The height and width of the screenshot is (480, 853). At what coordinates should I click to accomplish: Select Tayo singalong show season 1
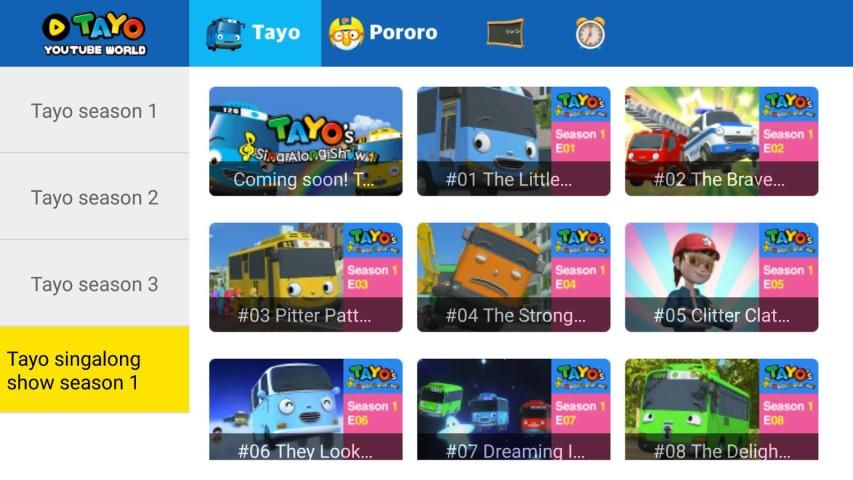(95, 370)
